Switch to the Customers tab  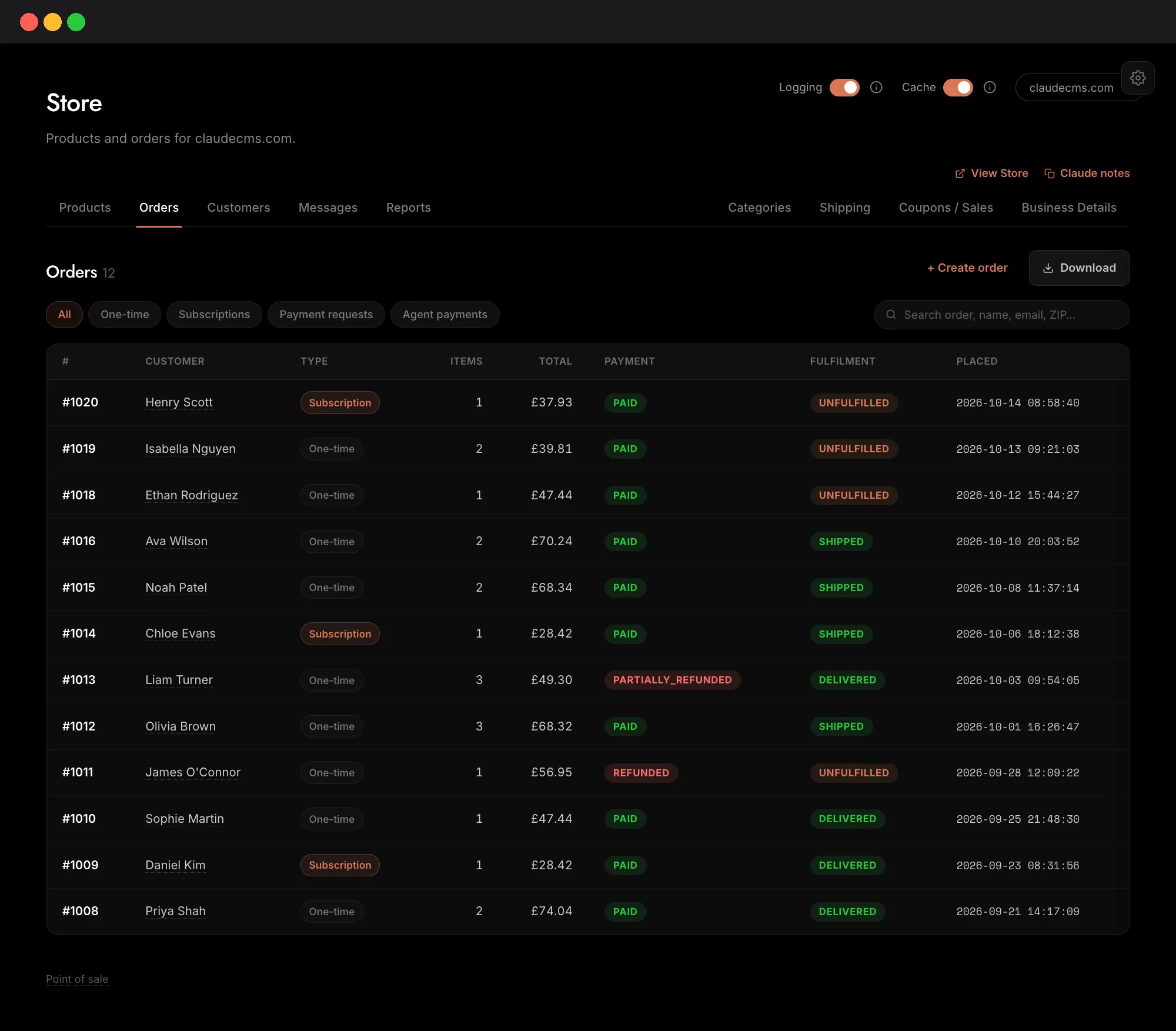tap(239, 208)
